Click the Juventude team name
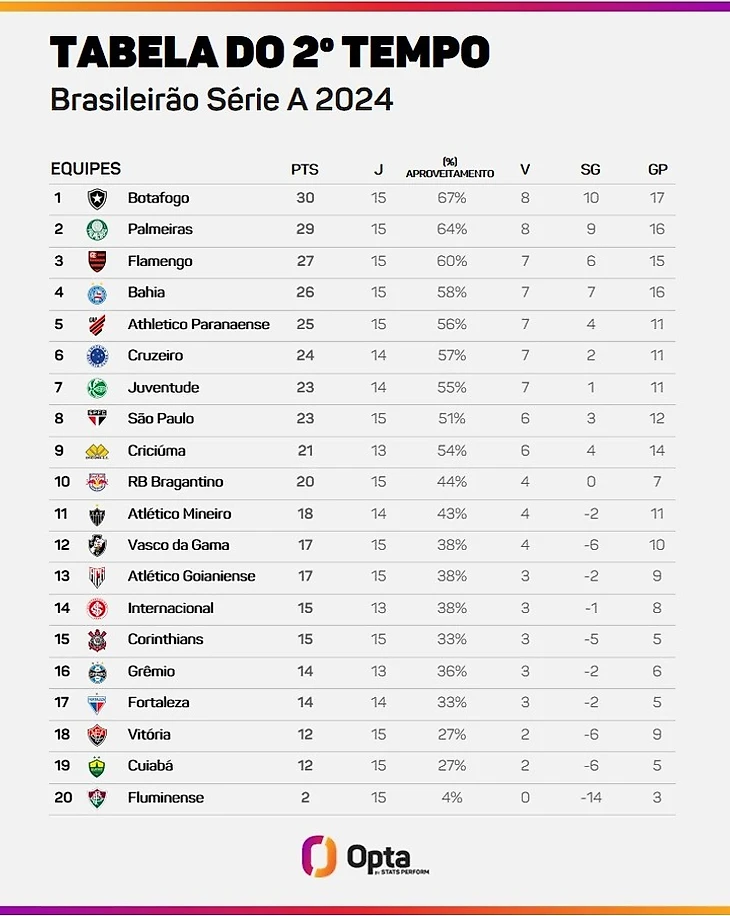The image size is (730, 916). (163, 387)
